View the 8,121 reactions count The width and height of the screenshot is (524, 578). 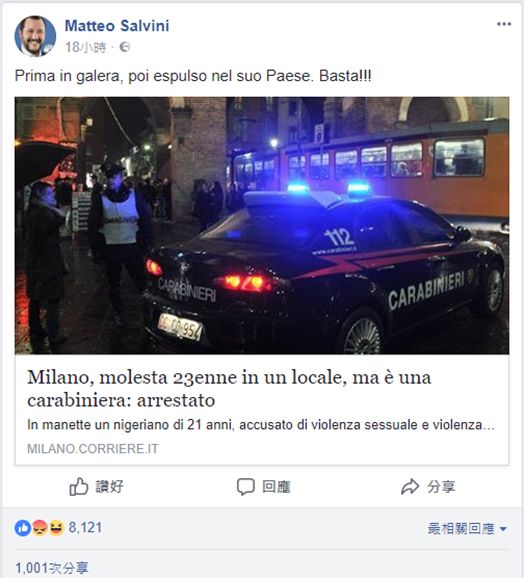[x=85, y=527]
